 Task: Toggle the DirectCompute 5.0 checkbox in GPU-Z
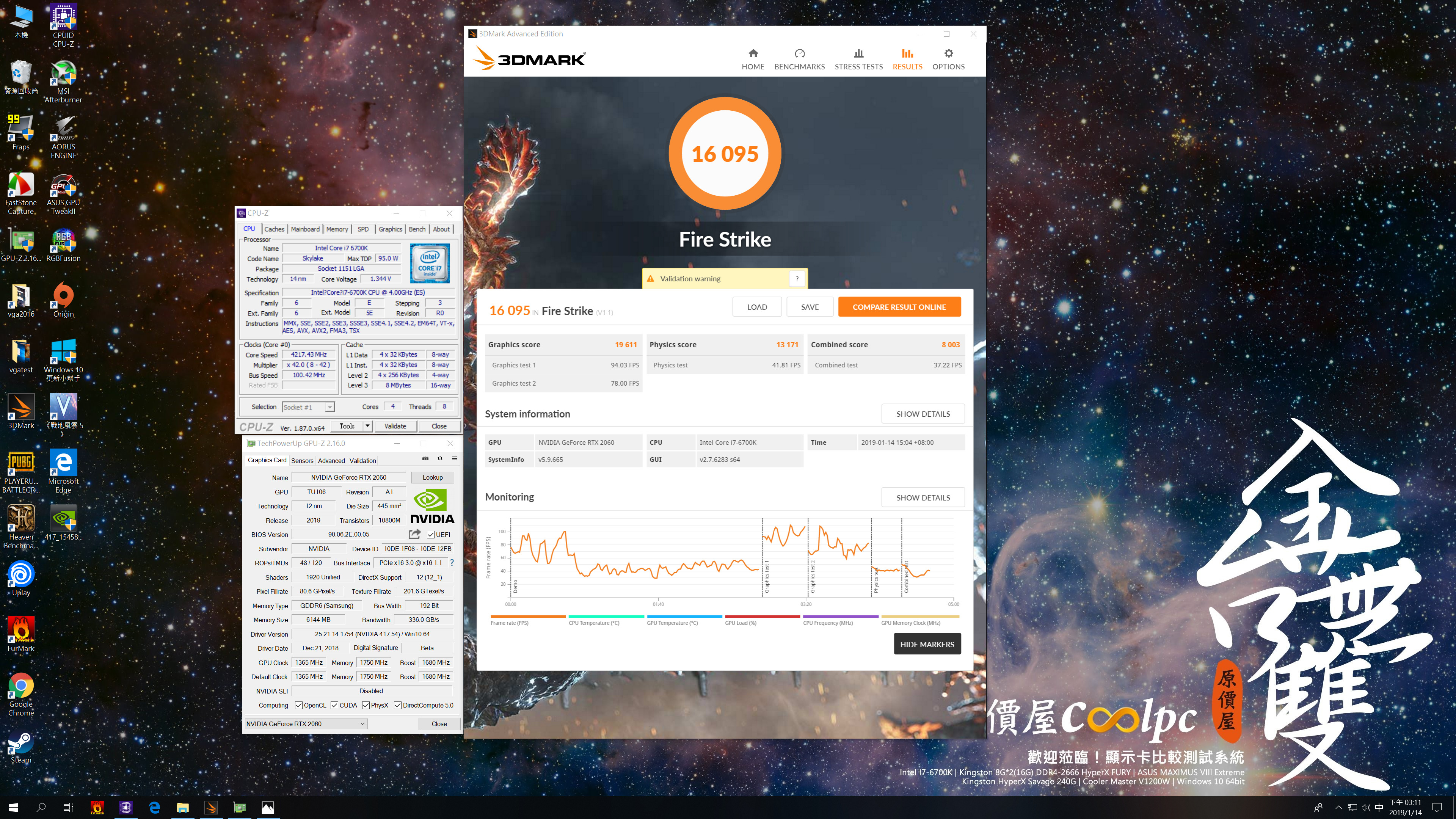point(397,705)
